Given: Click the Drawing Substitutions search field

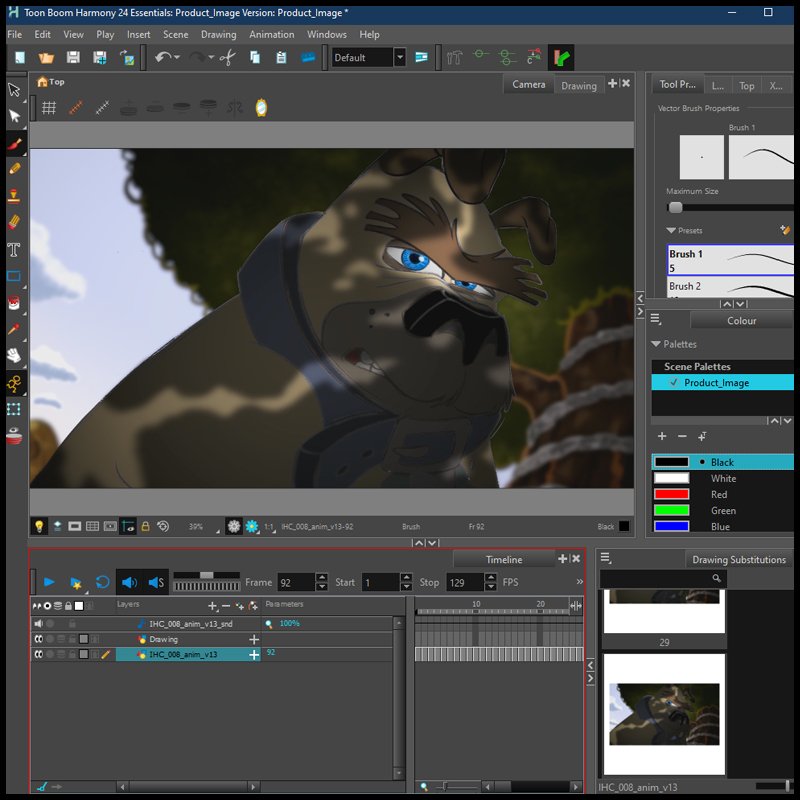Looking at the screenshot, I should click(x=663, y=579).
